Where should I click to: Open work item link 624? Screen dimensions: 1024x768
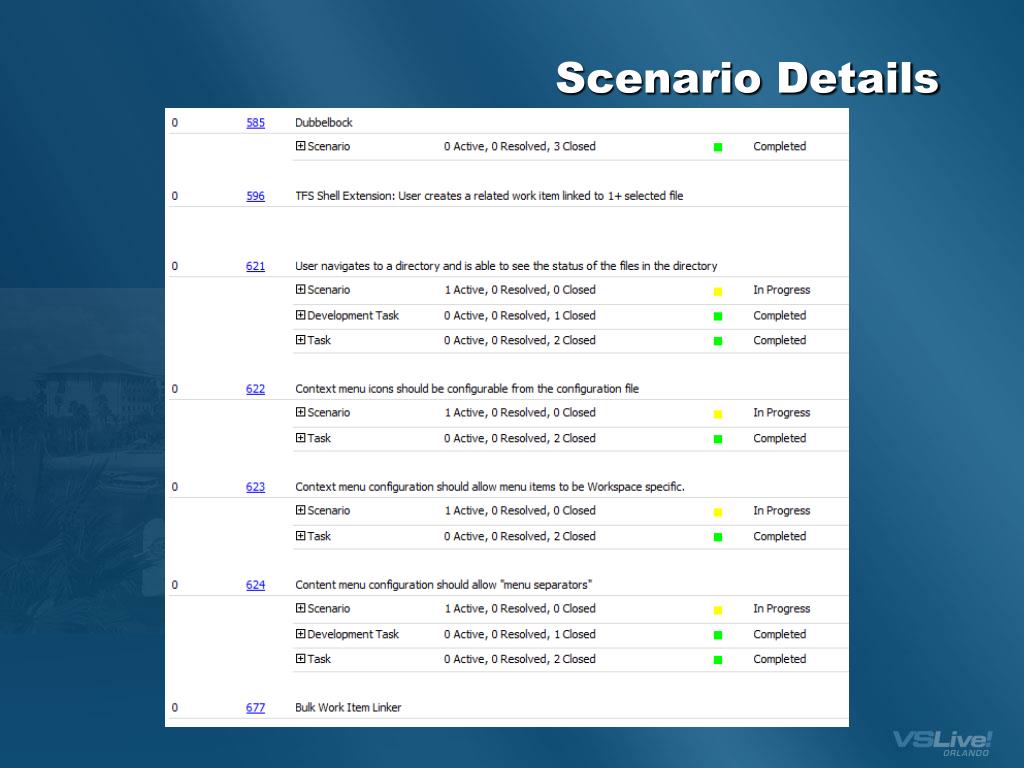click(255, 585)
